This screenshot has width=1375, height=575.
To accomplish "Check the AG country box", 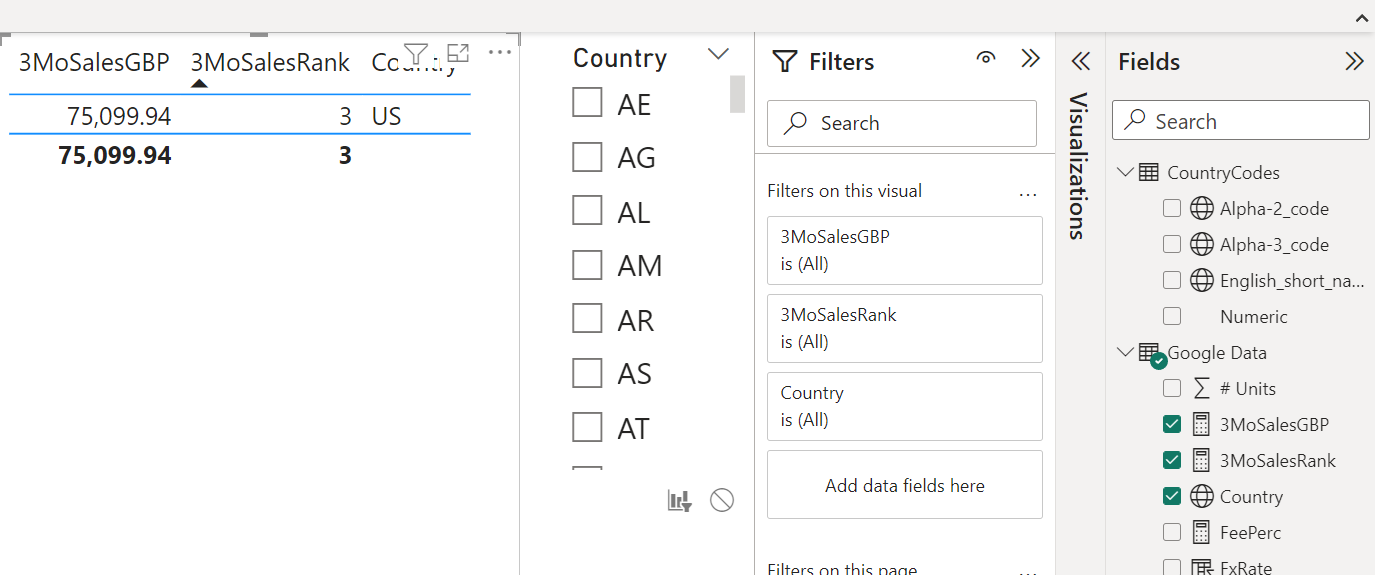I will click(x=587, y=156).
